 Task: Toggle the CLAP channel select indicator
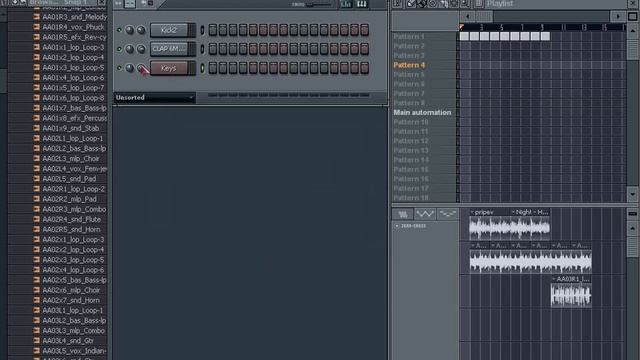point(202,49)
